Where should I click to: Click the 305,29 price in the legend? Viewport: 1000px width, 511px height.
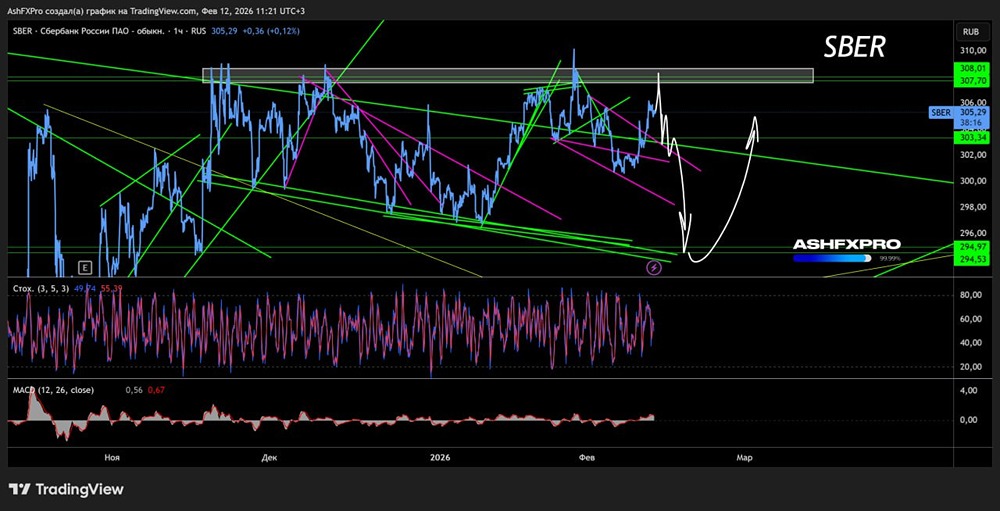coord(224,31)
